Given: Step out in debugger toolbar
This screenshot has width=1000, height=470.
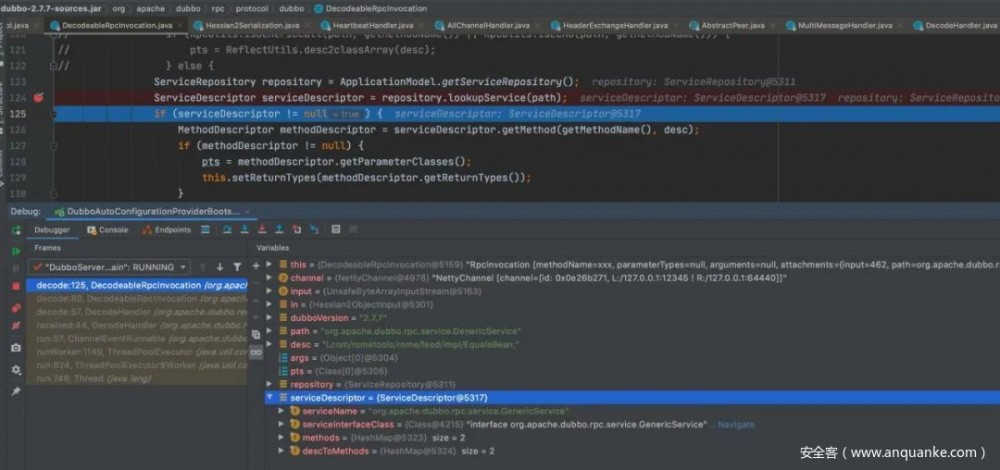Looking at the screenshot, I should coord(279,230).
